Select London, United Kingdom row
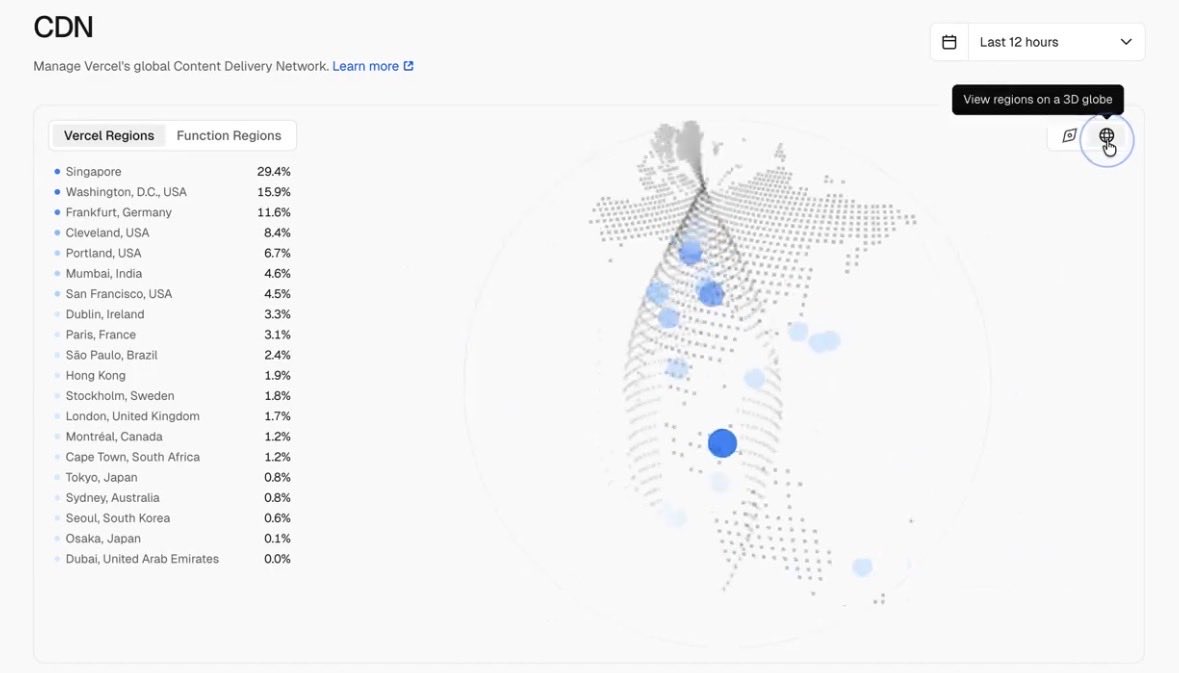 (172, 416)
